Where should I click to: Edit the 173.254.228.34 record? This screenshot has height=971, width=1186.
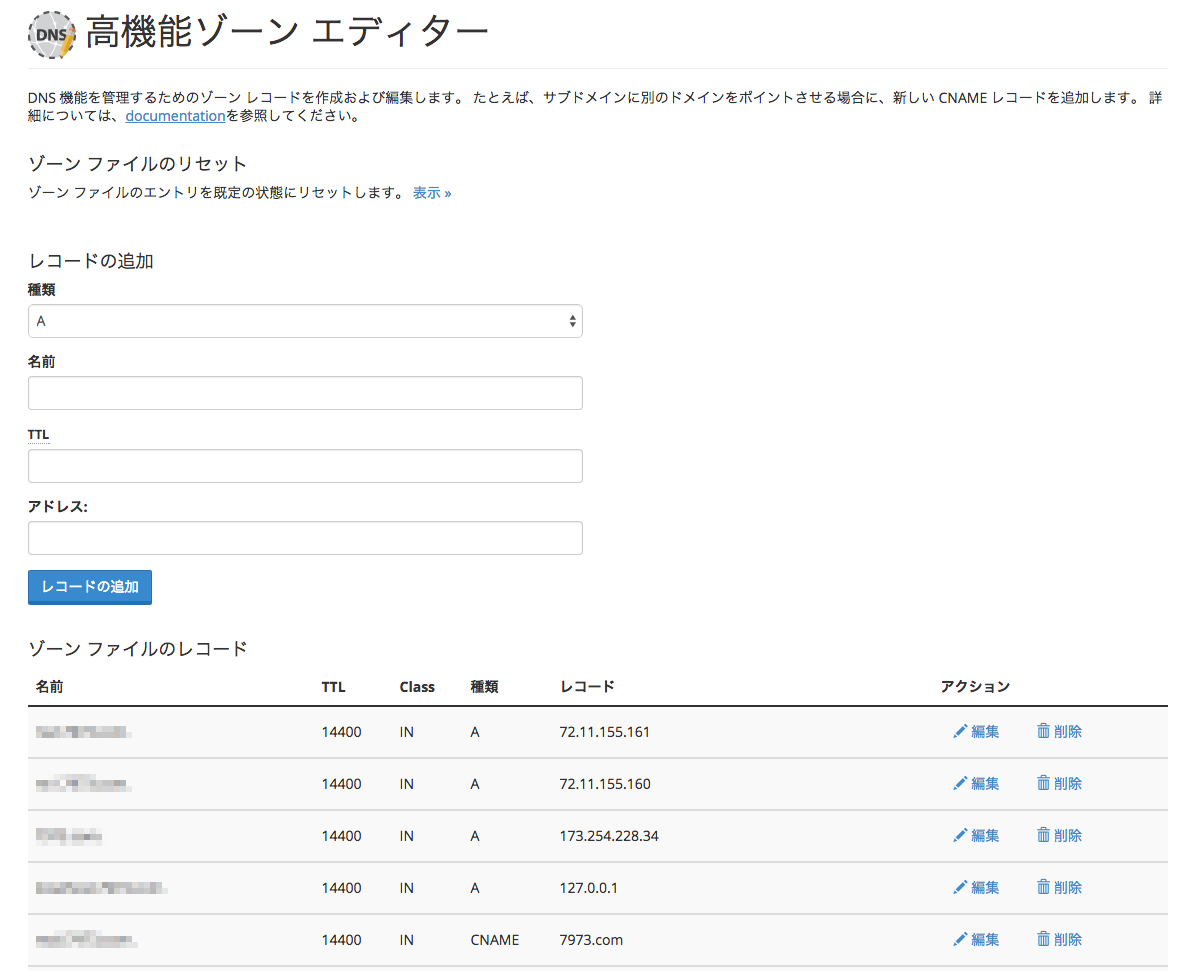(976, 836)
